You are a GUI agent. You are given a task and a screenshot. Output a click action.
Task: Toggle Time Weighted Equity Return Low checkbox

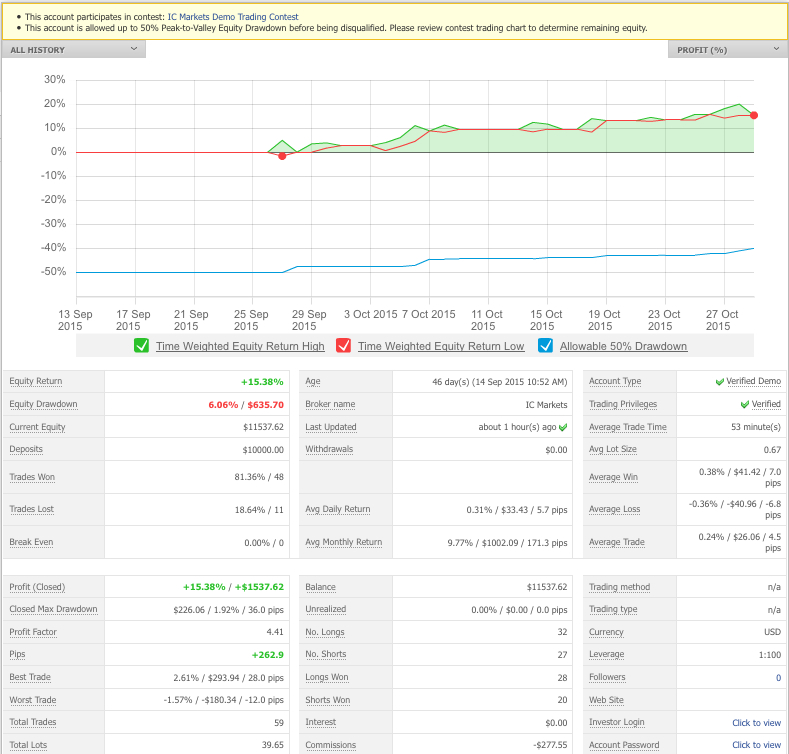343,346
